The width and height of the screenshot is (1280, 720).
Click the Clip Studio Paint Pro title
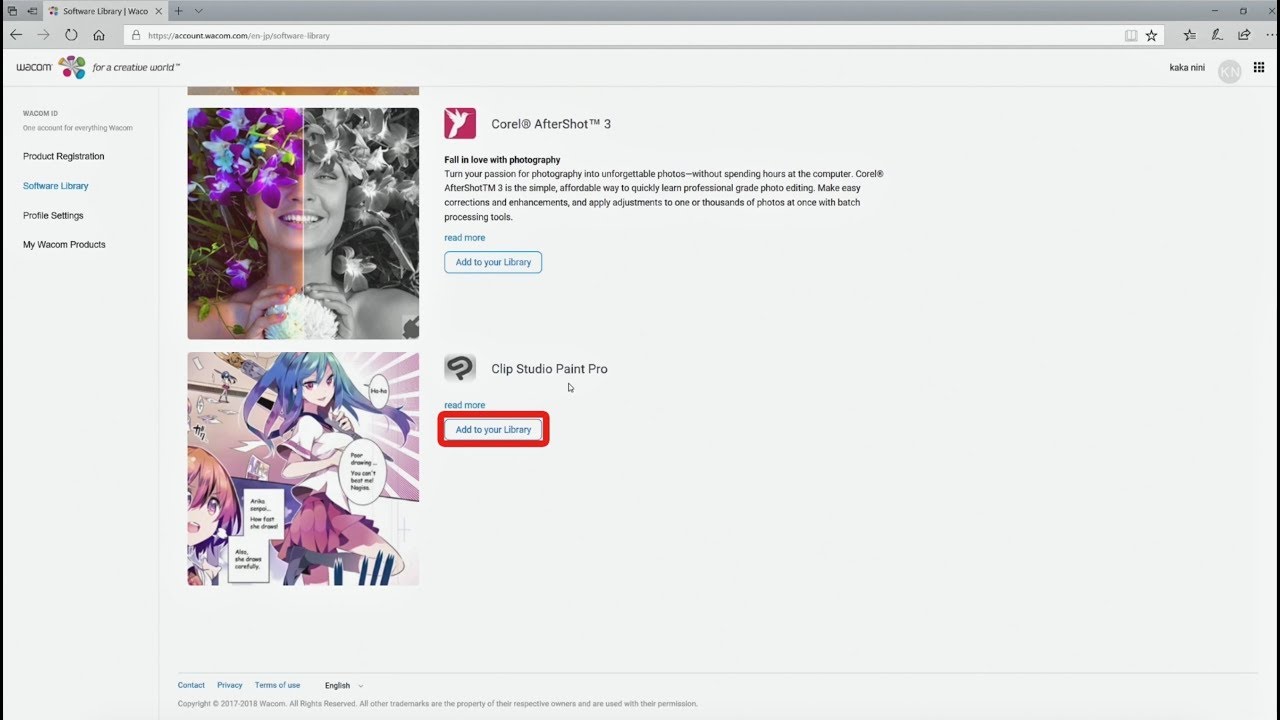click(x=549, y=369)
